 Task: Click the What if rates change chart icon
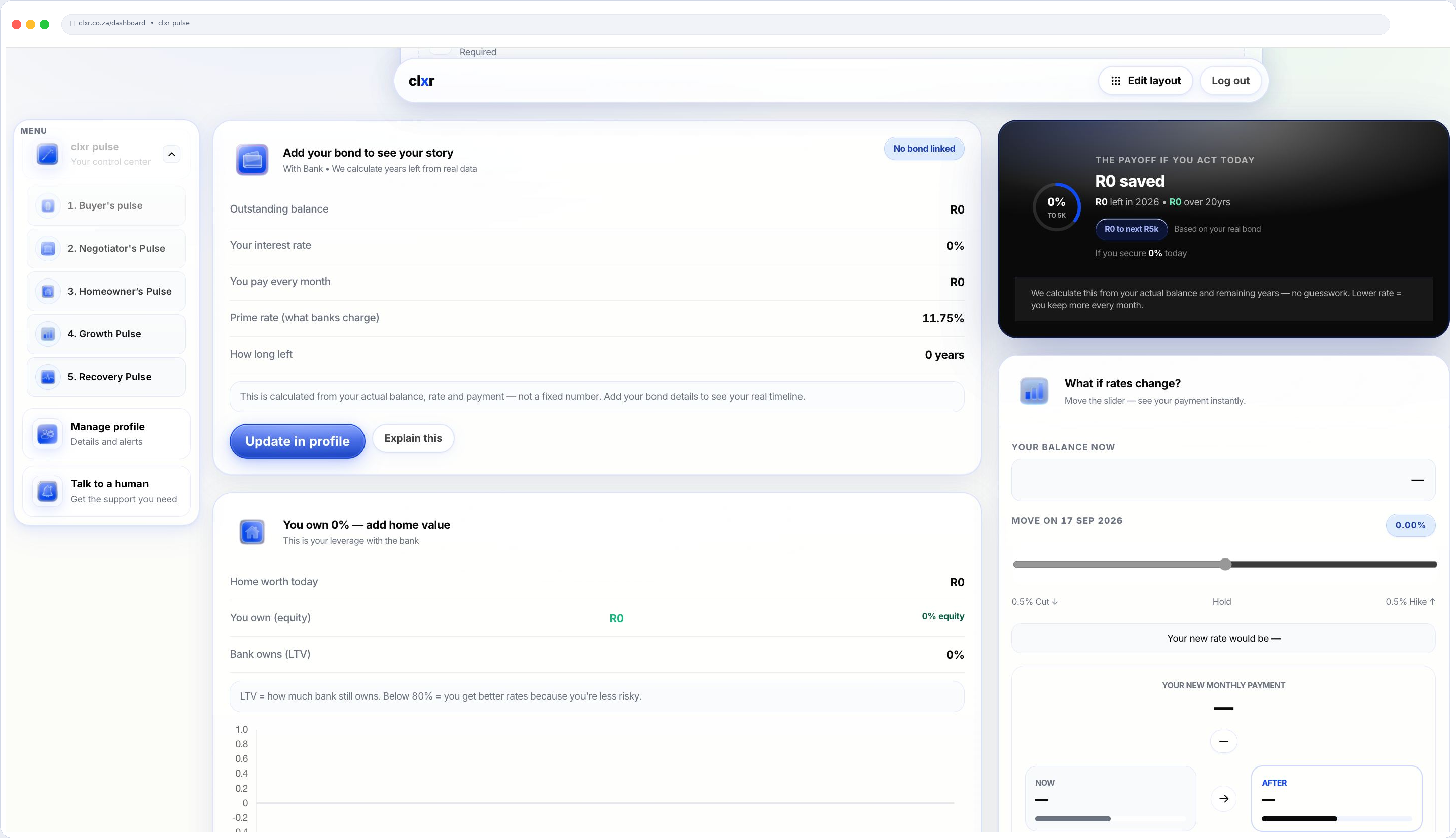(1033, 391)
